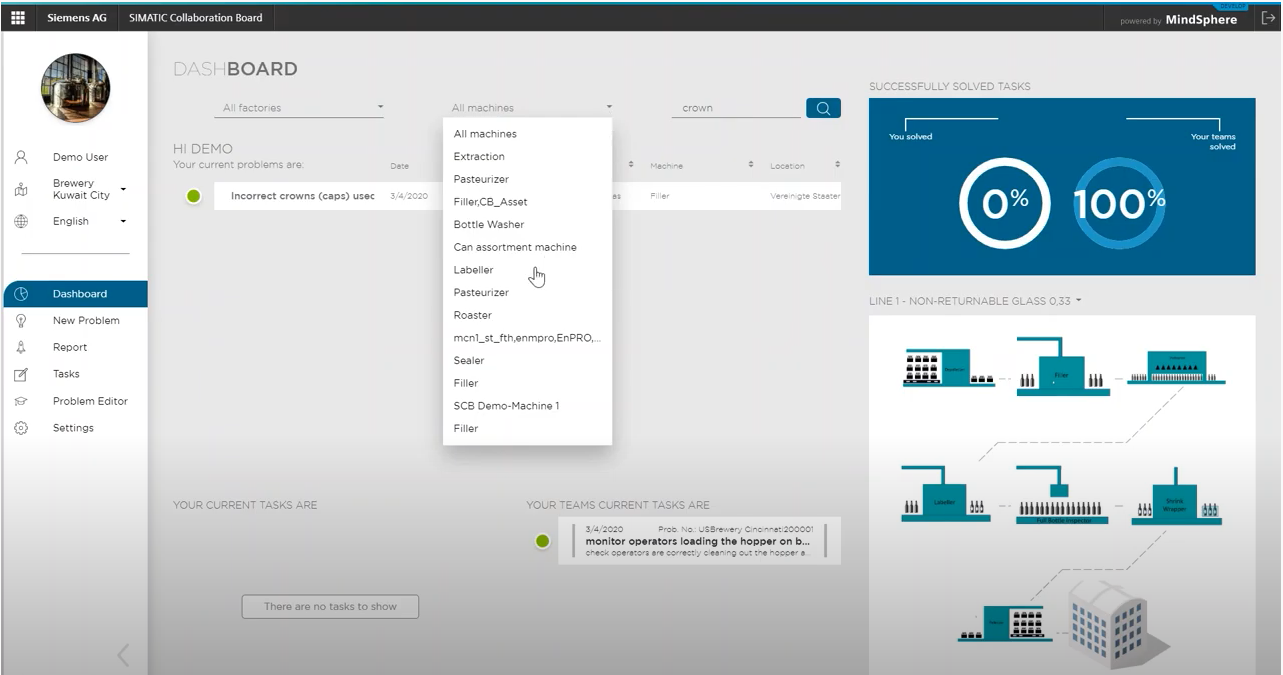Image resolution: width=1283 pixels, height=675 pixels.
Task: Choose the Pasteurizer option directly above Roaster
Action: [x=528, y=292]
